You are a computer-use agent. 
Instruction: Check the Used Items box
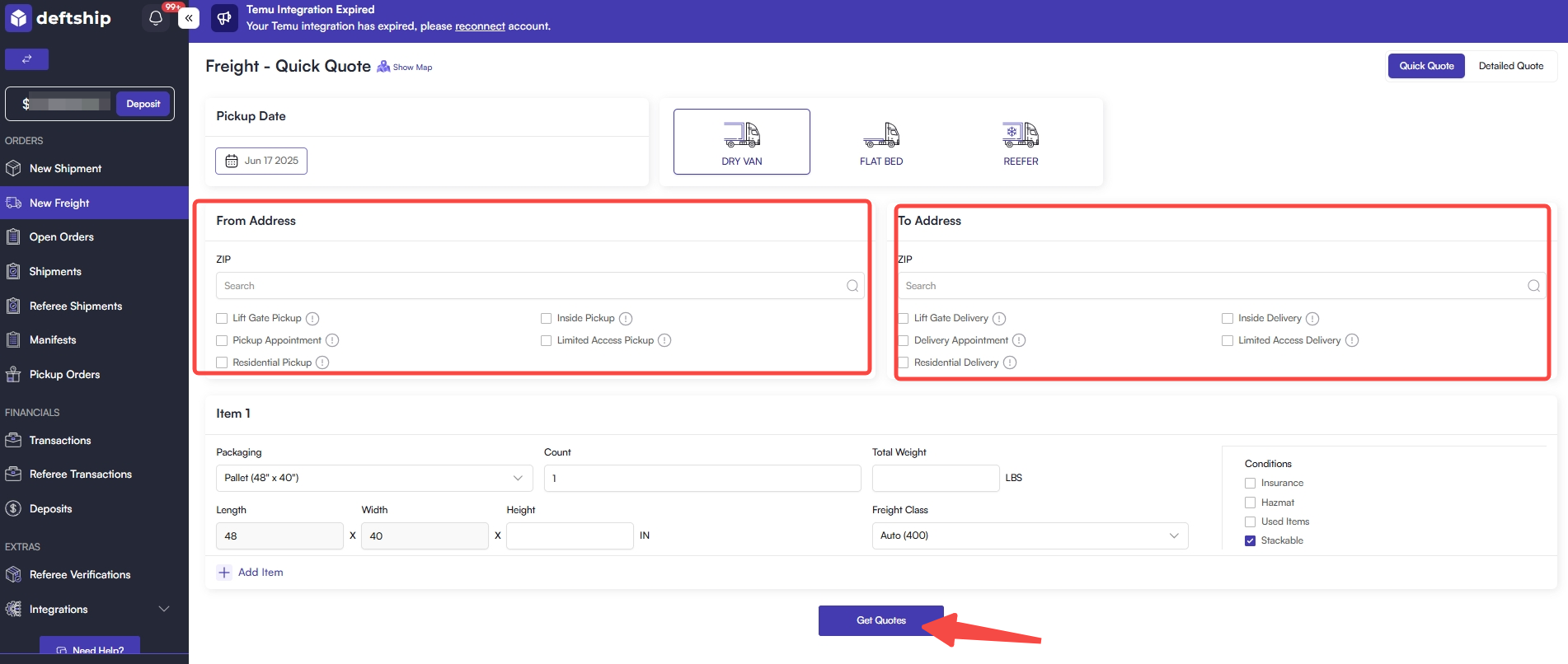coord(1250,521)
